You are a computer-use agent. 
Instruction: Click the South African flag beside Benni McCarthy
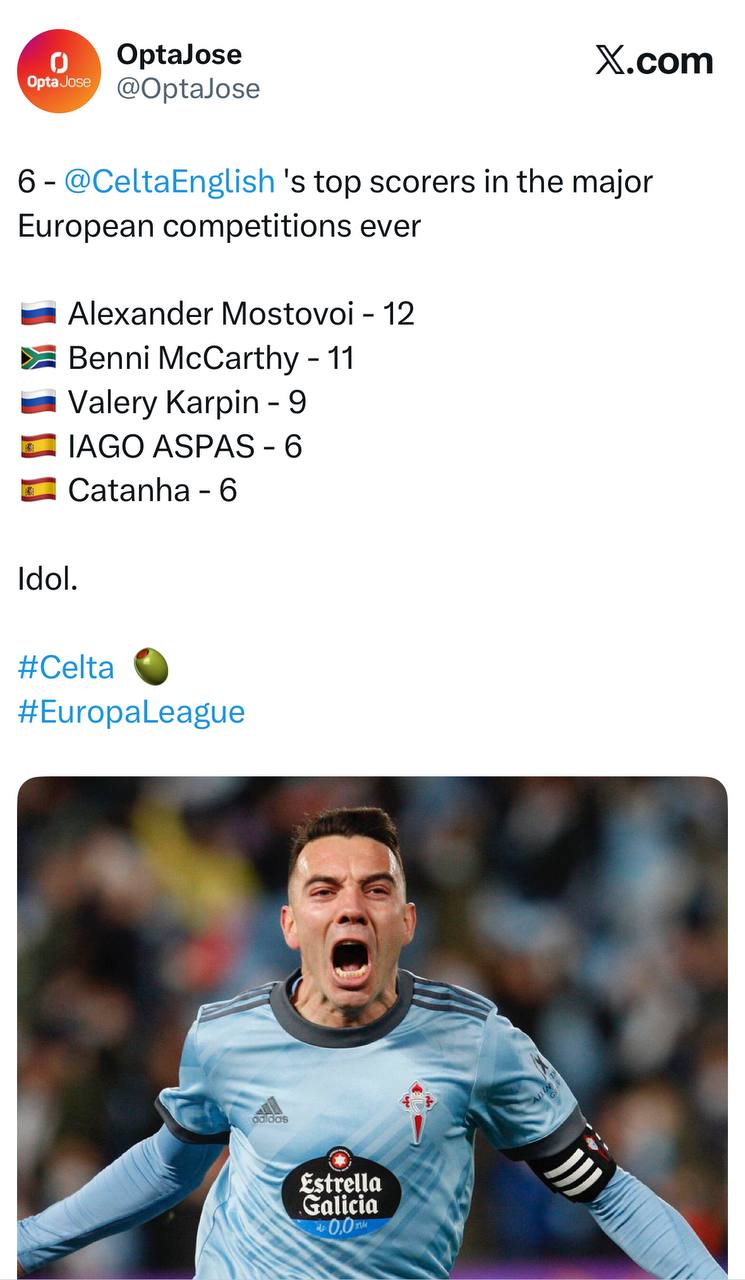point(38,358)
